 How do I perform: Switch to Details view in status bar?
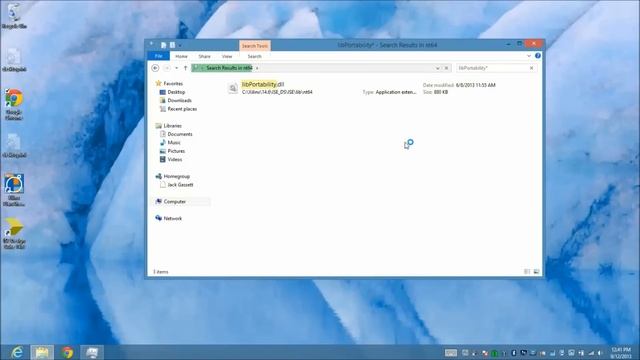coord(527,271)
